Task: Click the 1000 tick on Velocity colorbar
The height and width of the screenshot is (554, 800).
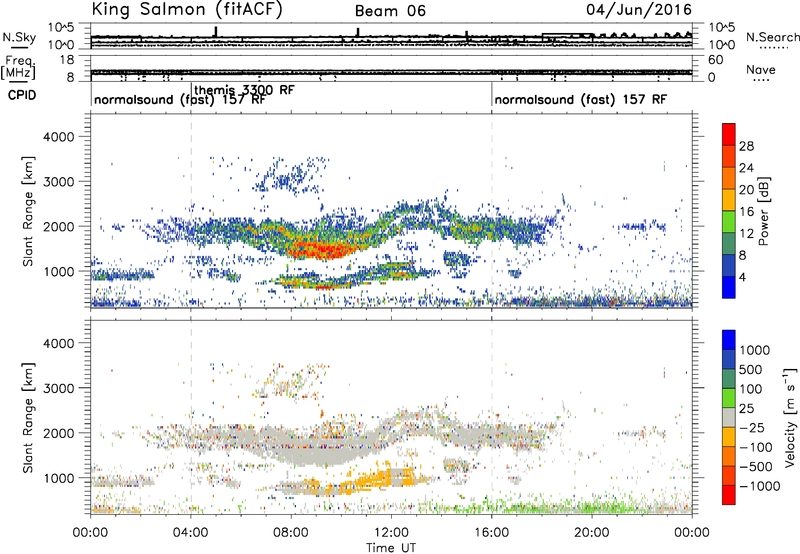Action: click(755, 350)
